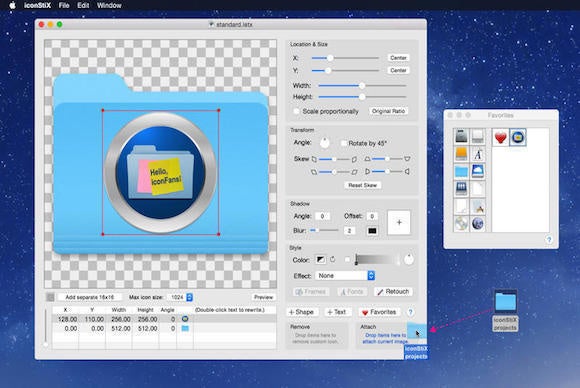Click the Preview button
The image size is (580, 388).
(x=263, y=297)
